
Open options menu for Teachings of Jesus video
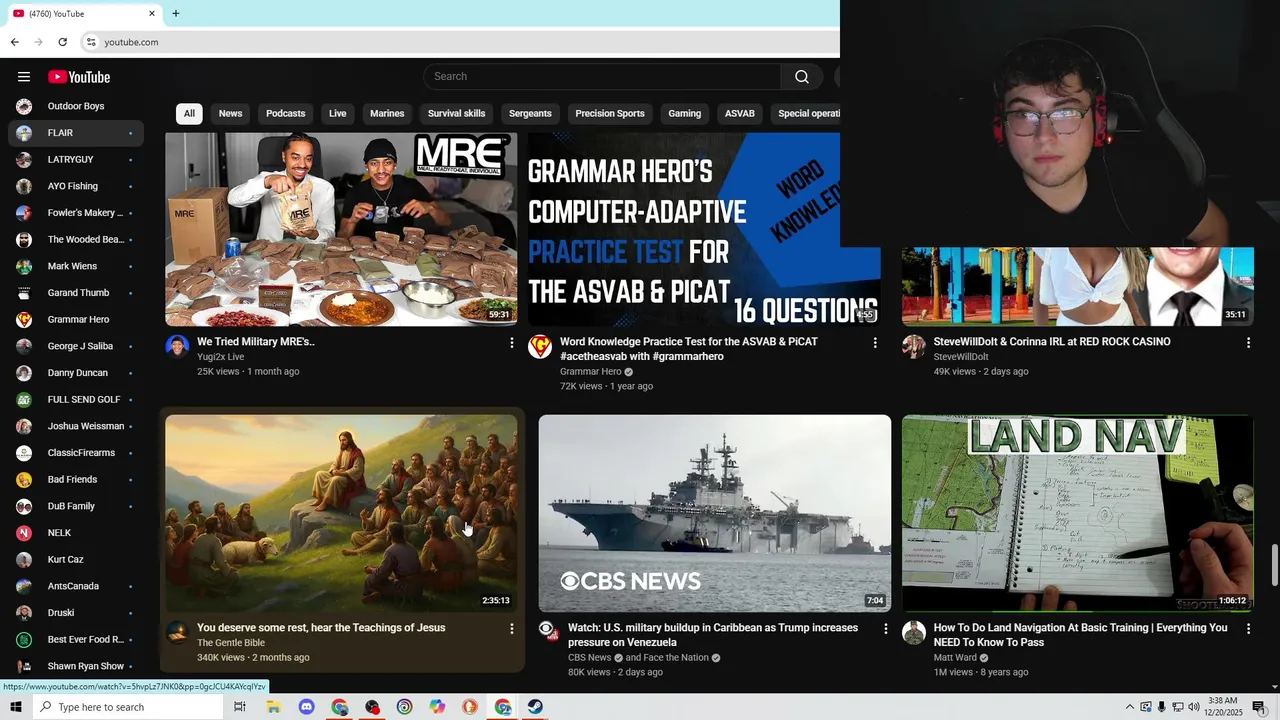coord(512,629)
